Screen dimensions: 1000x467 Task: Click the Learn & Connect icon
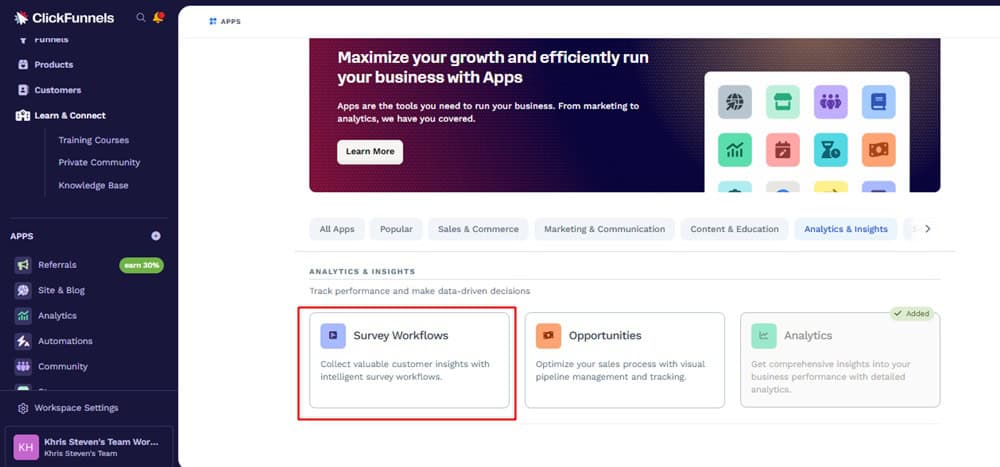point(23,115)
